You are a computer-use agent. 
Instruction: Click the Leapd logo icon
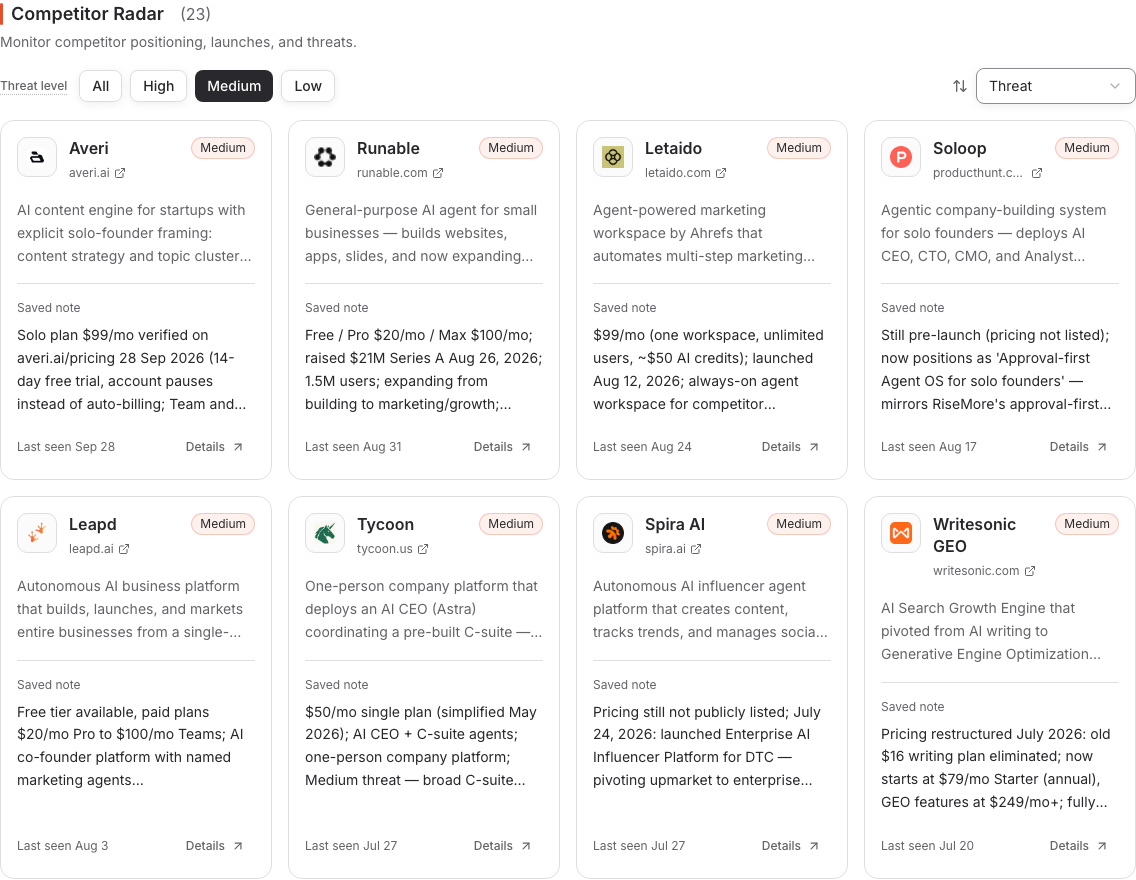click(37, 533)
